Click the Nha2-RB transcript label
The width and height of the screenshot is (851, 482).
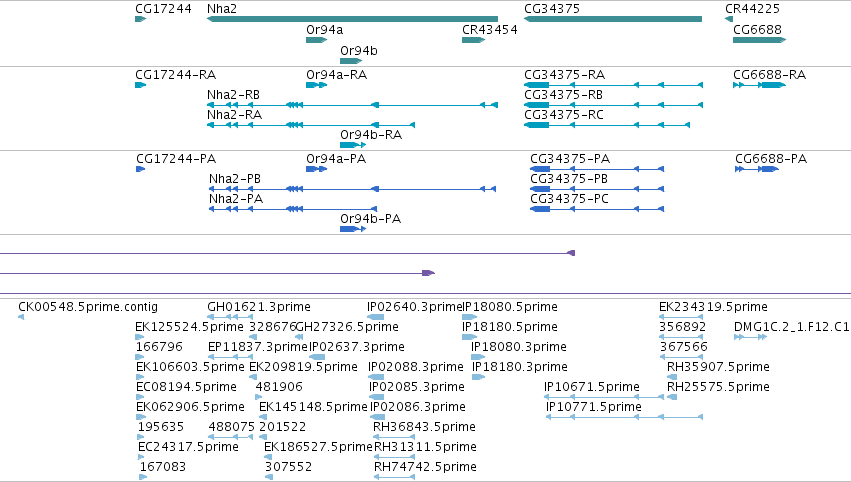coord(233,95)
